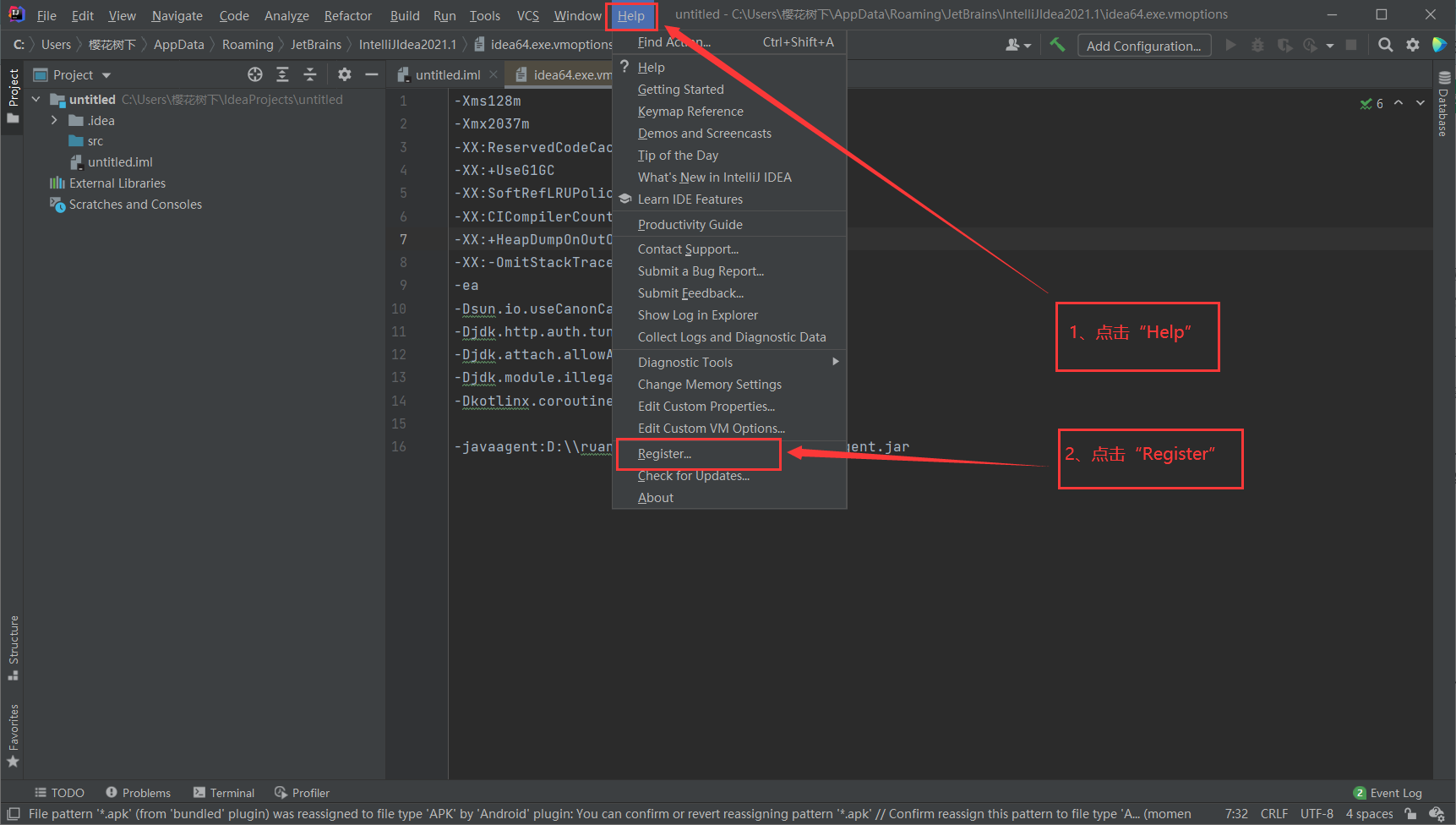Open the Terminal tool window button
The height and width of the screenshot is (825, 1456).
click(224, 793)
